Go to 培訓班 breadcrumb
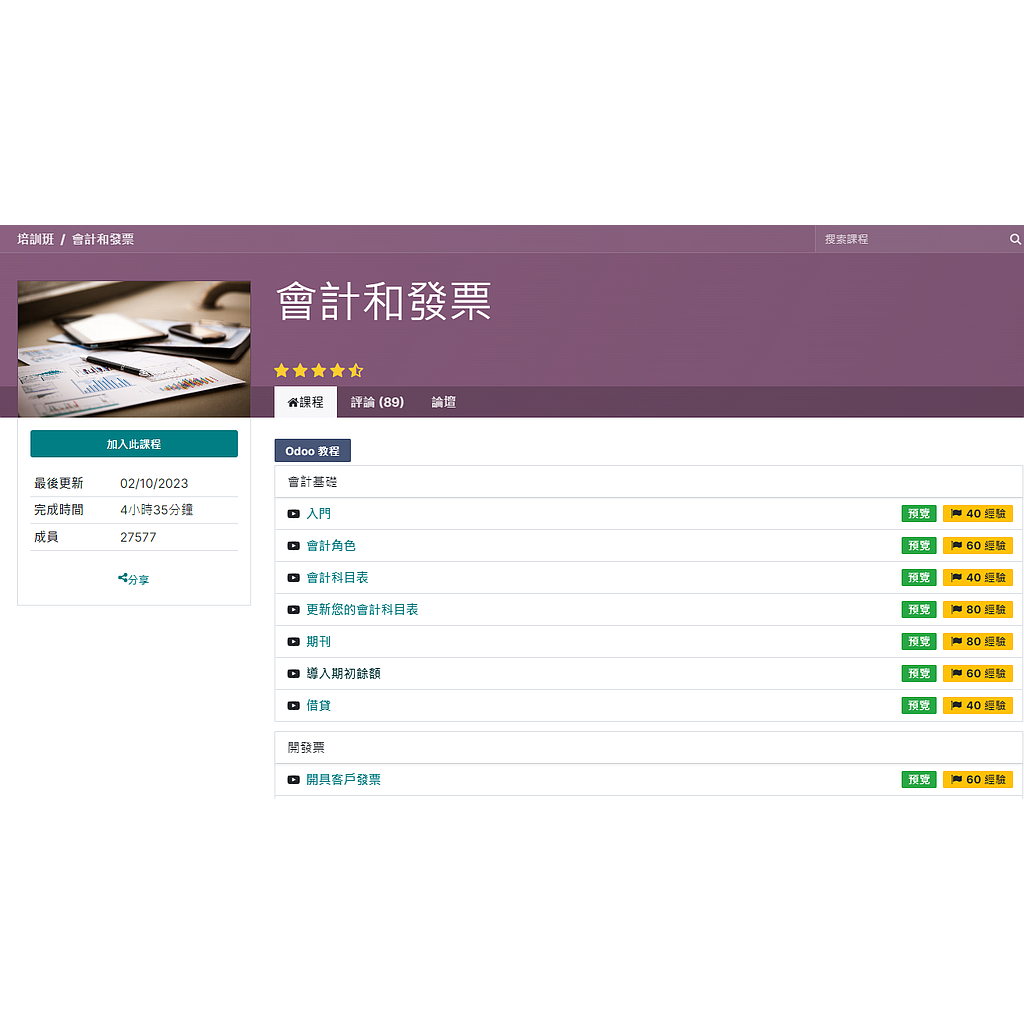 pos(35,240)
